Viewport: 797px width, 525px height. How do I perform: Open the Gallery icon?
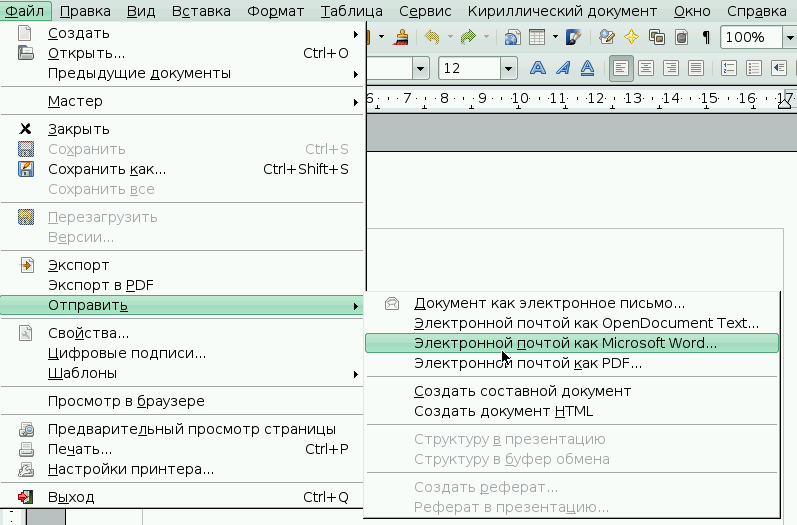657,38
